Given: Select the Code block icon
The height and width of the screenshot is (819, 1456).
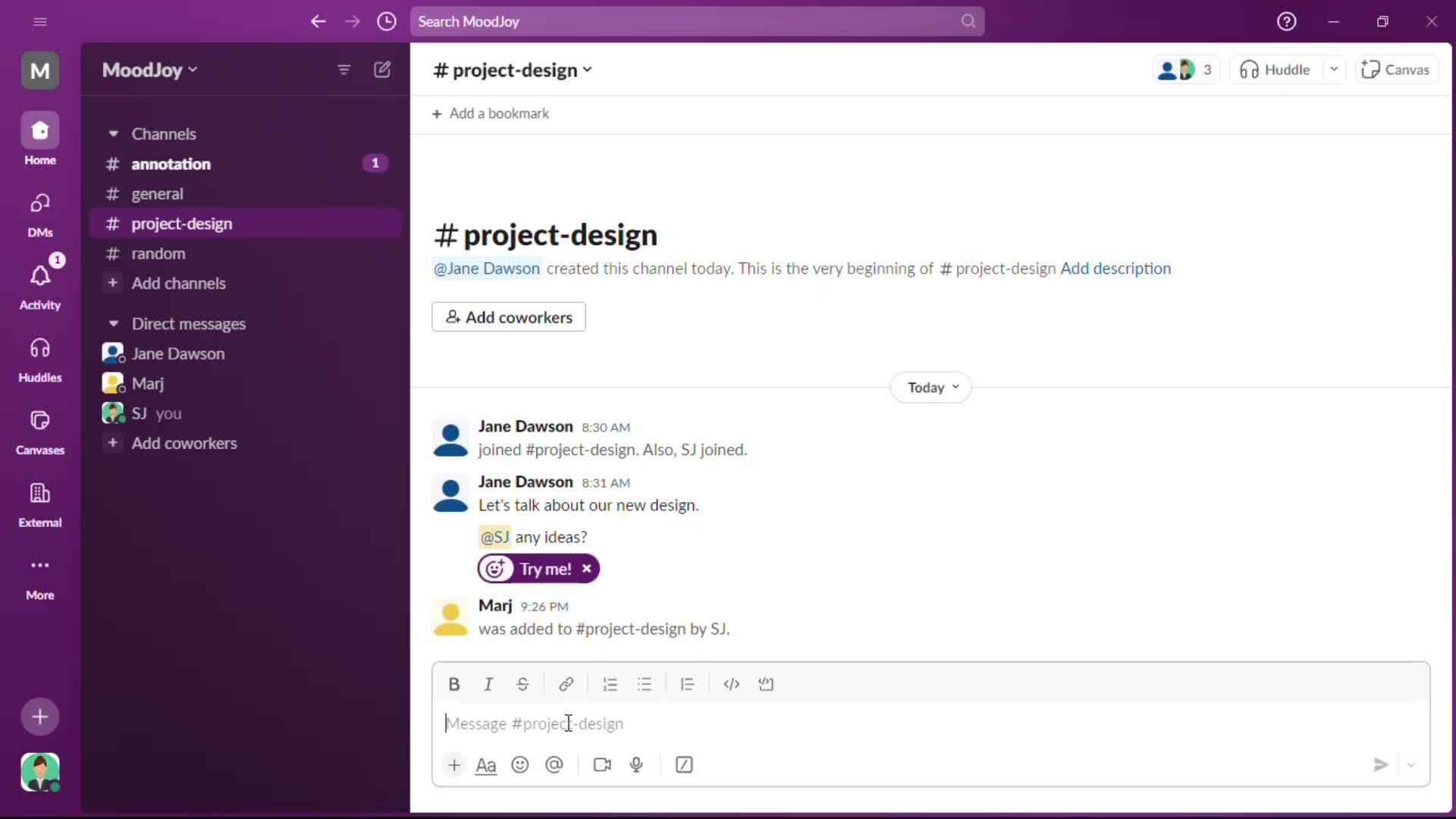Looking at the screenshot, I should (767, 684).
